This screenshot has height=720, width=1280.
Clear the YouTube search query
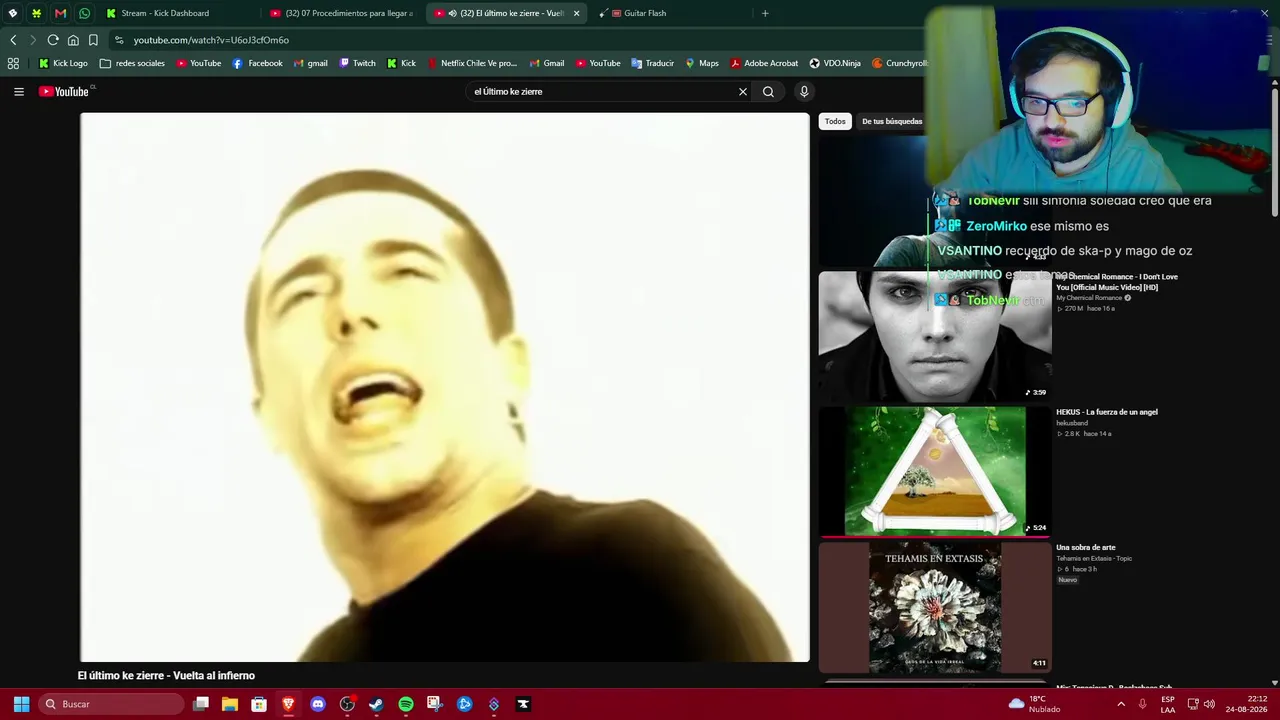coord(743,91)
